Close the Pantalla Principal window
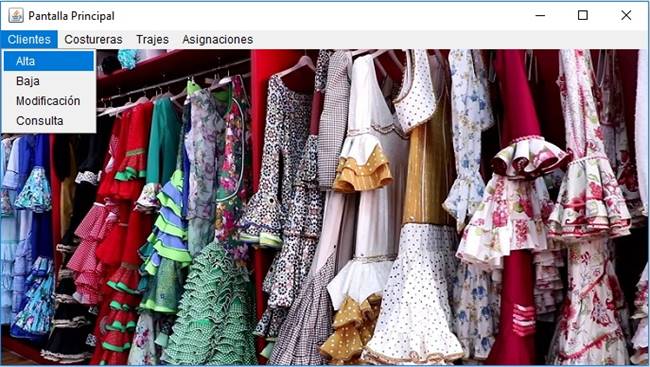Viewport: 650px width, 367px height. pos(626,16)
